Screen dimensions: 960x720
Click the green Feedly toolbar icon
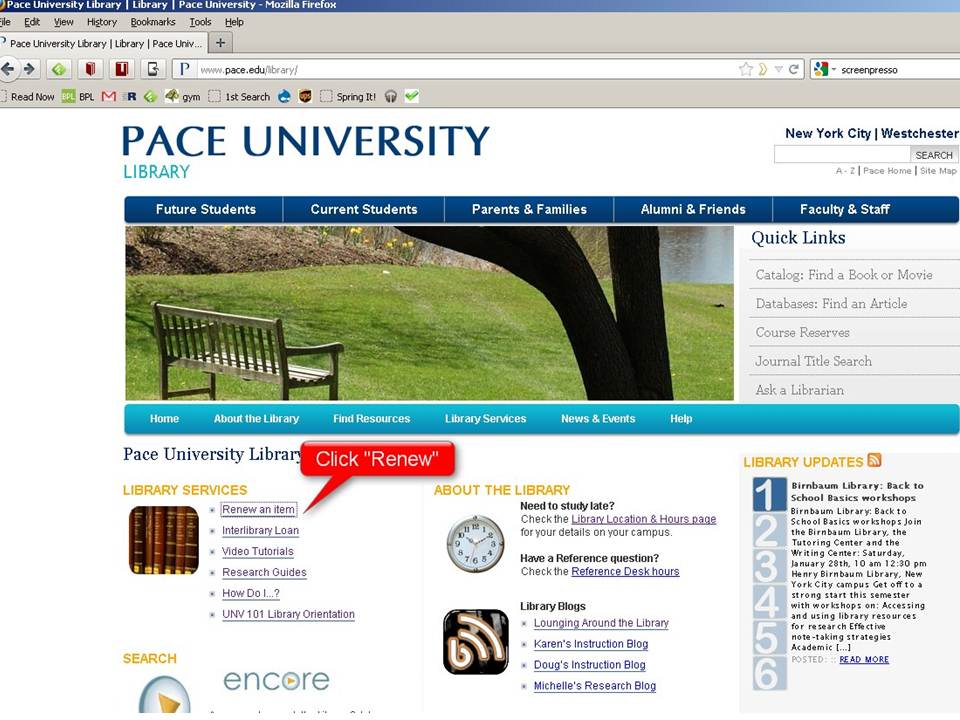(x=59, y=69)
